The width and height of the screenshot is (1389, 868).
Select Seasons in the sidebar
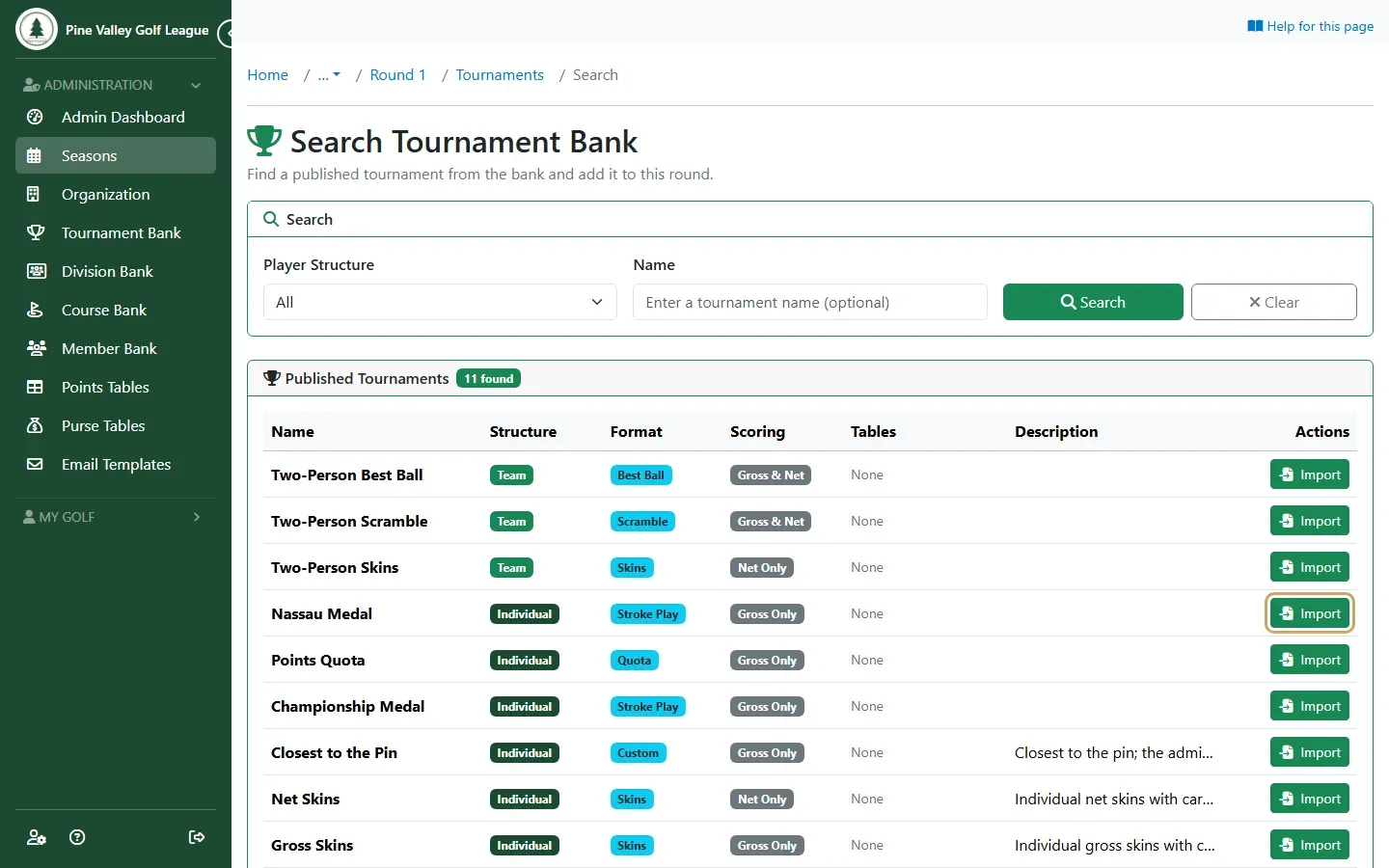(116, 155)
